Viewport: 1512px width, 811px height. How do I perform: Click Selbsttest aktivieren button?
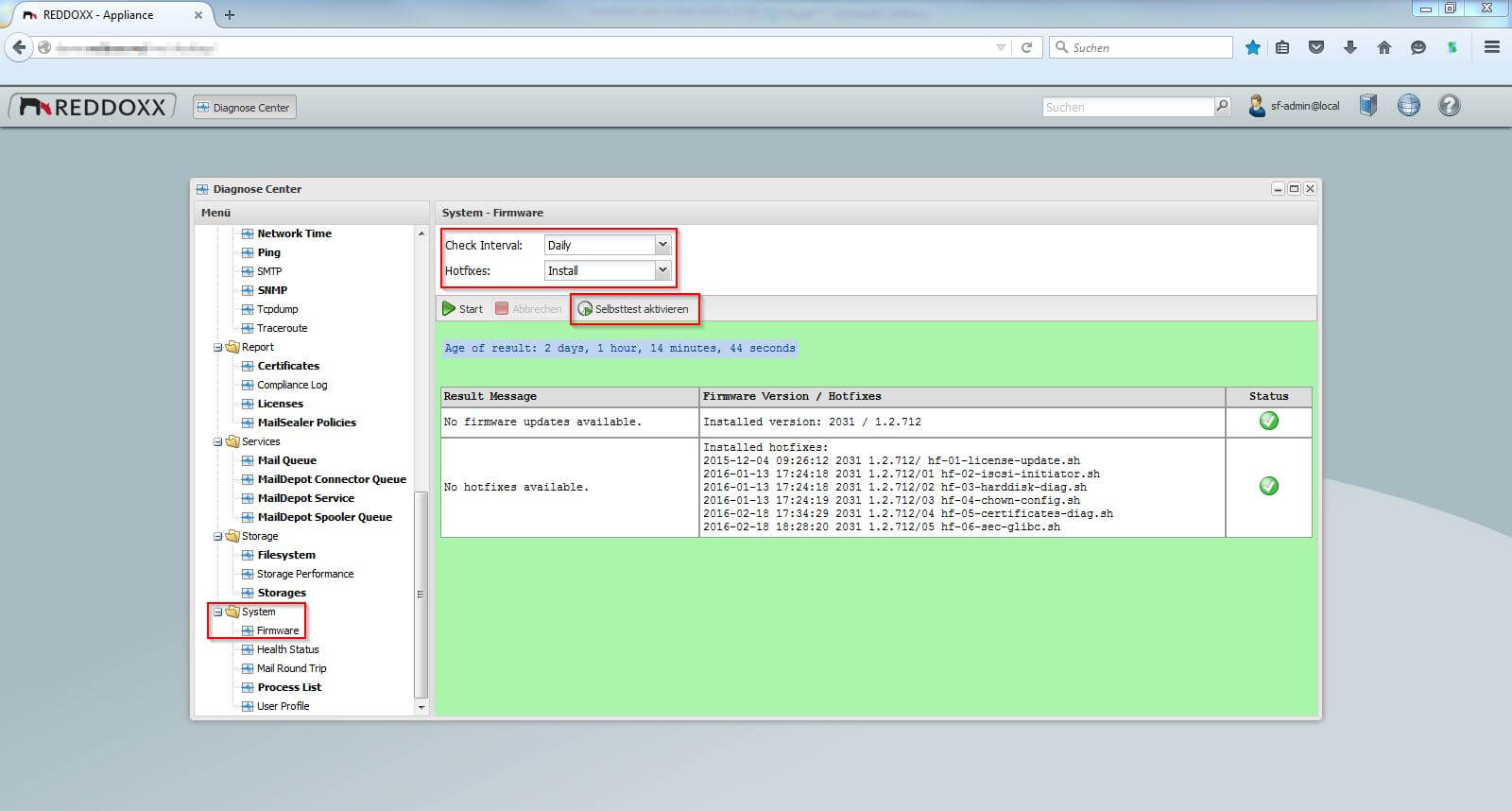pos(633,309)
